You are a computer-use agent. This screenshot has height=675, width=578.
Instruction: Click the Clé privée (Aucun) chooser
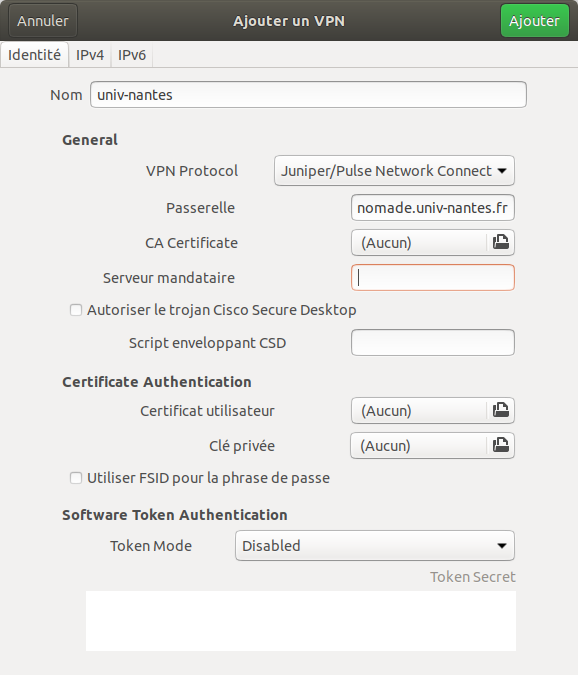[433, 445]
